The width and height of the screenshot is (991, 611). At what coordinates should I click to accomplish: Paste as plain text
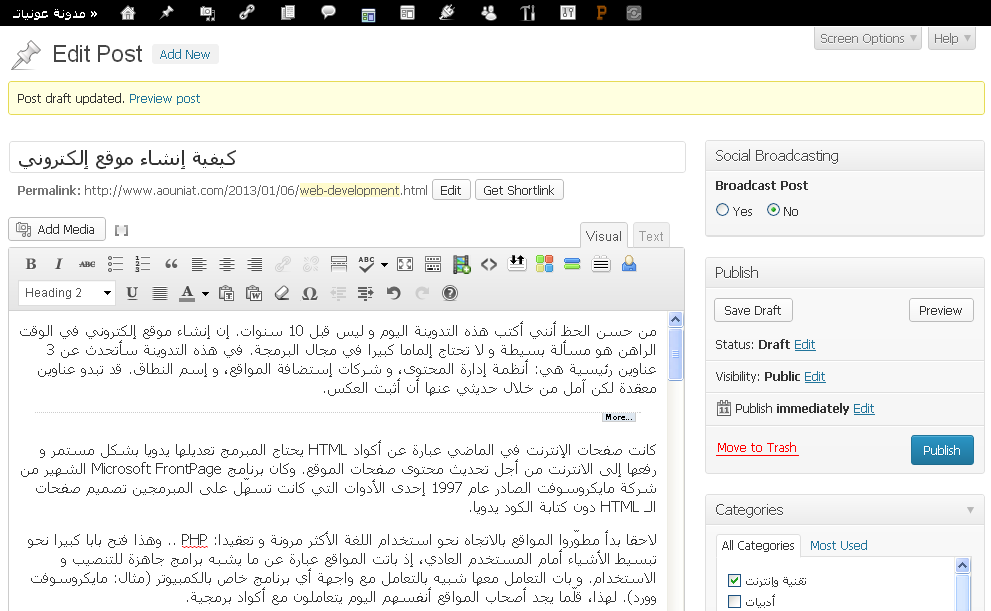click(226, 293)
